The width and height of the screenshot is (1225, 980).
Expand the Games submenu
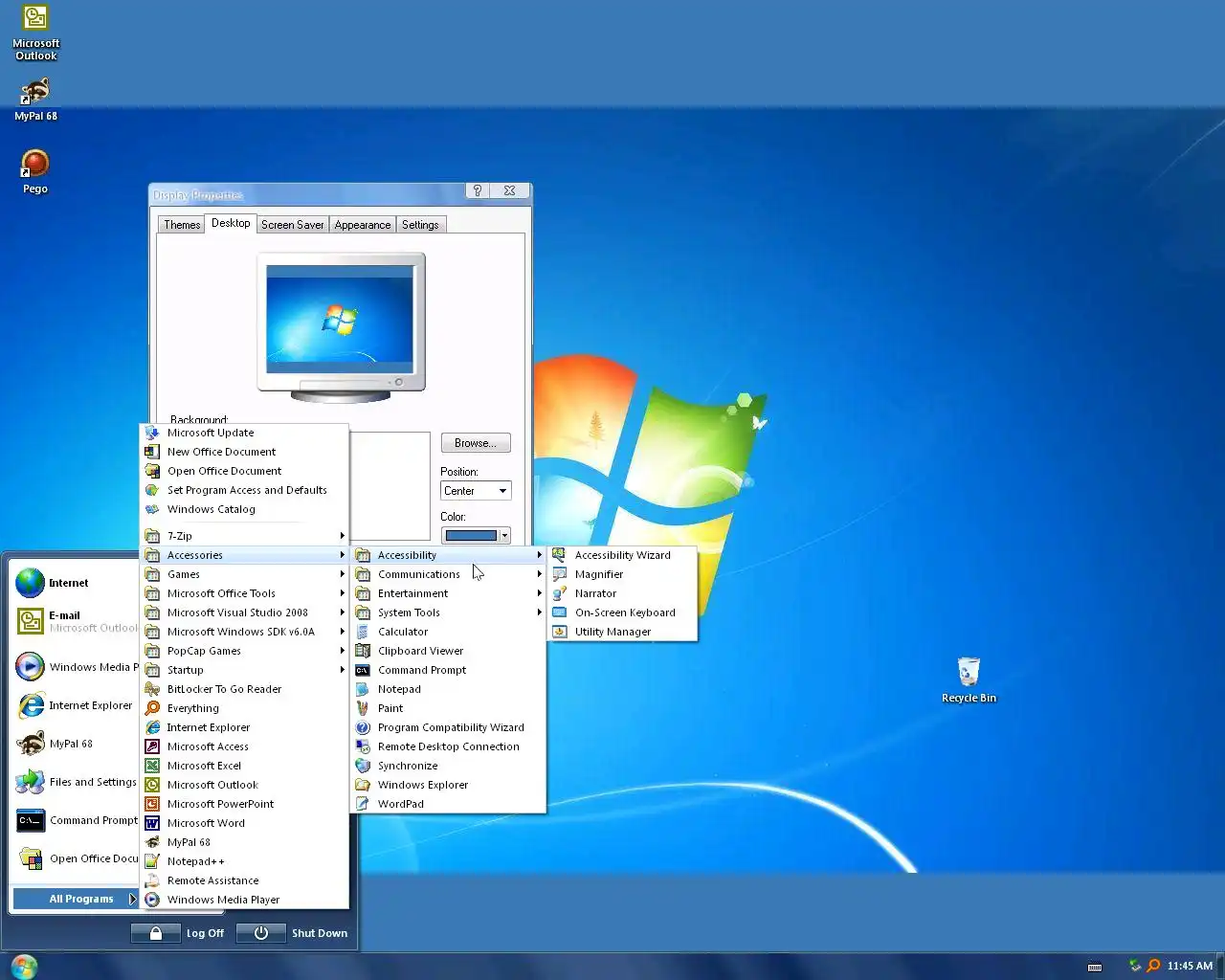click(x=244, y=574)
